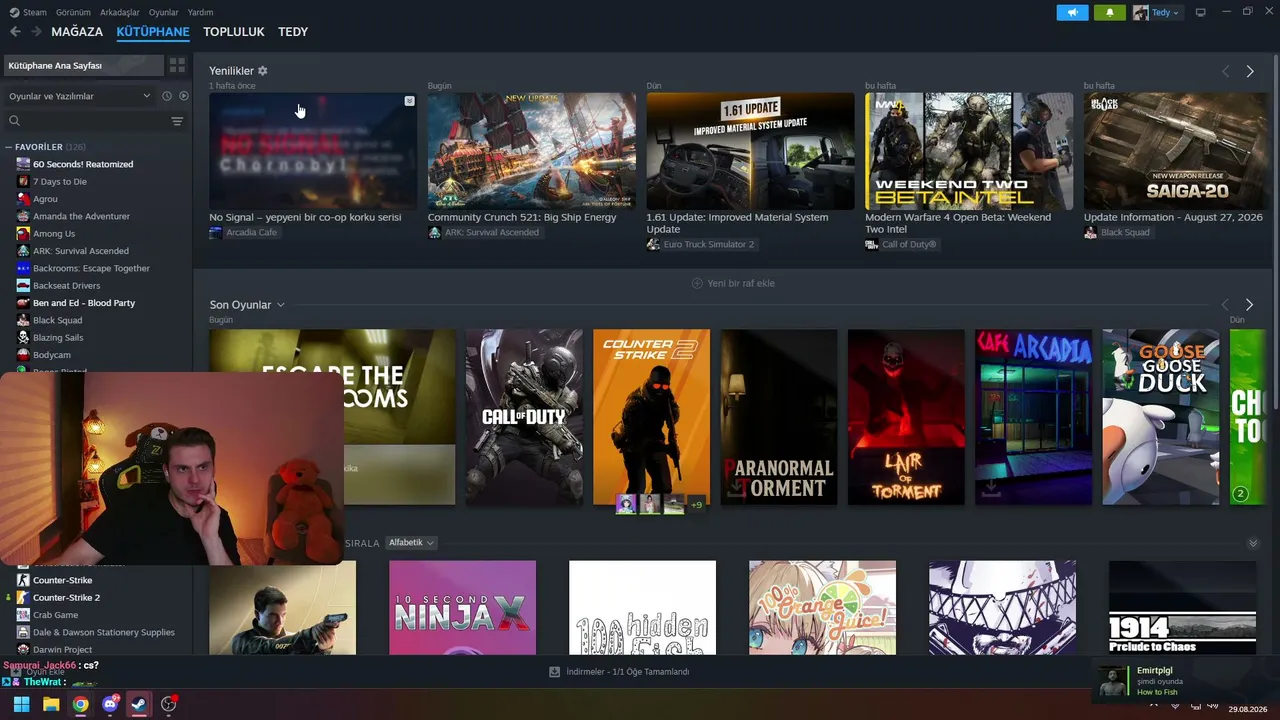Show ready-to-play games only icon
Screen dimensions: 1280x720
[183, 96]
